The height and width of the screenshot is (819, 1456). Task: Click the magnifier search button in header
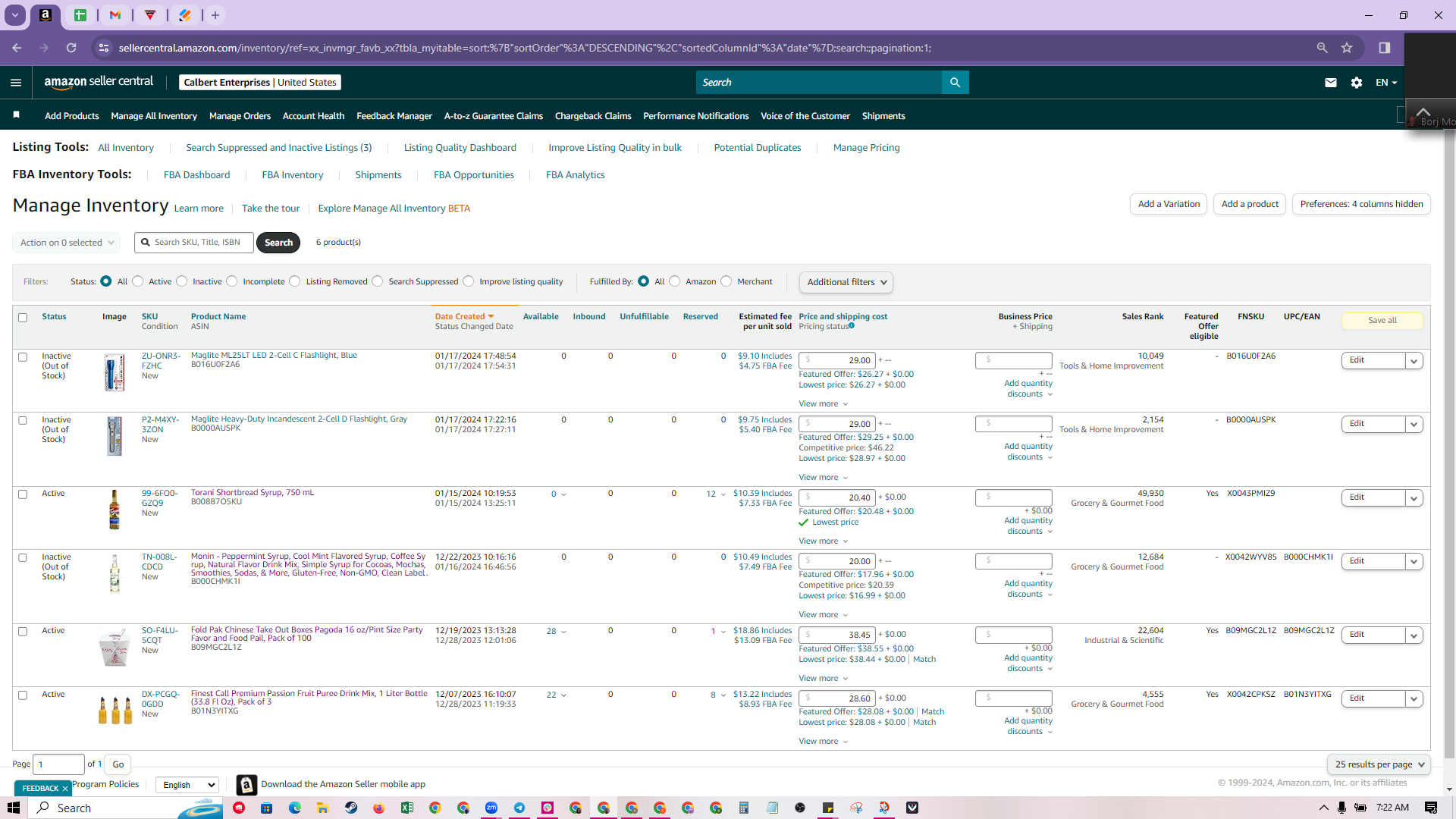coord(955,83)
